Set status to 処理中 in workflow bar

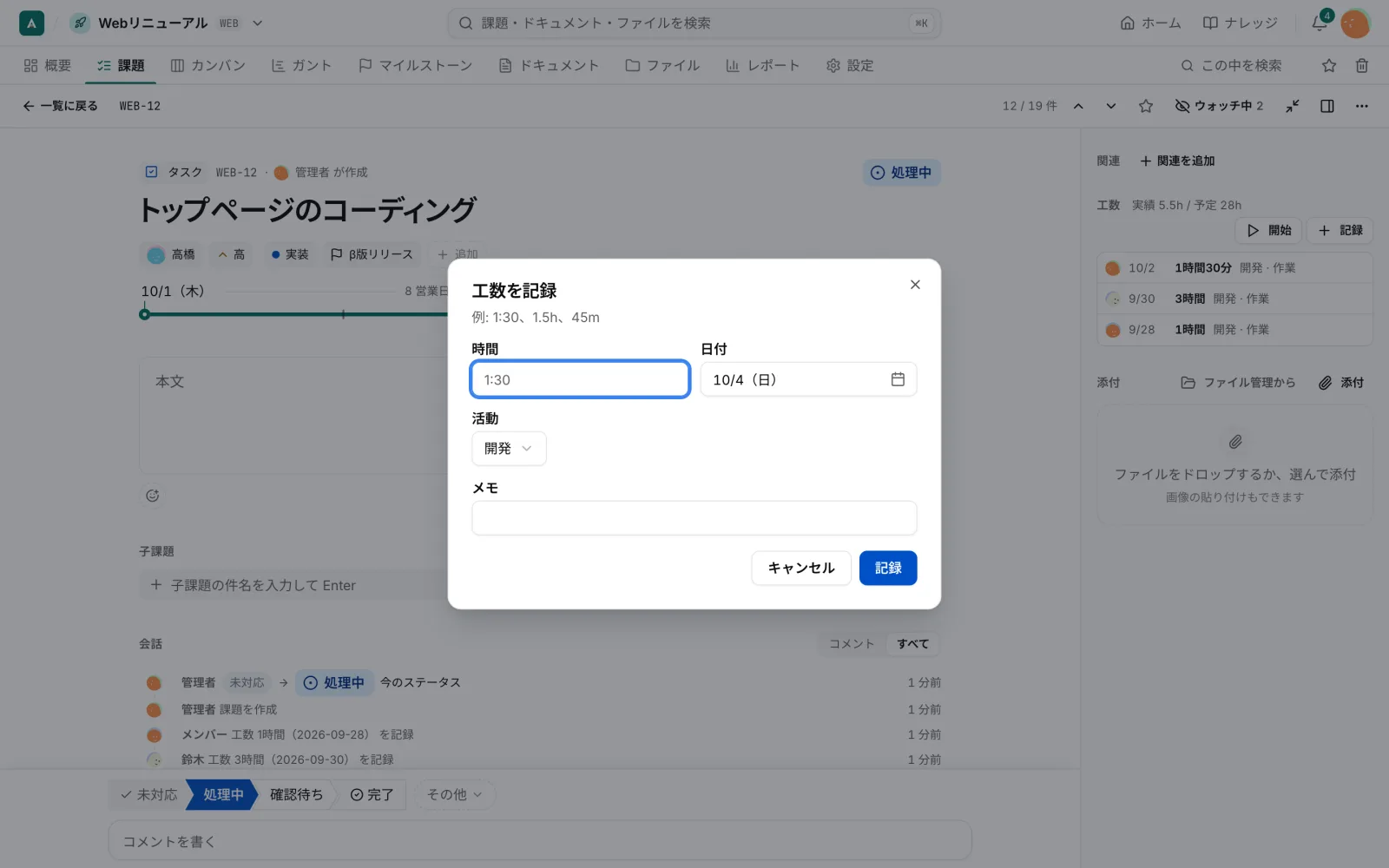pos(223,794)
